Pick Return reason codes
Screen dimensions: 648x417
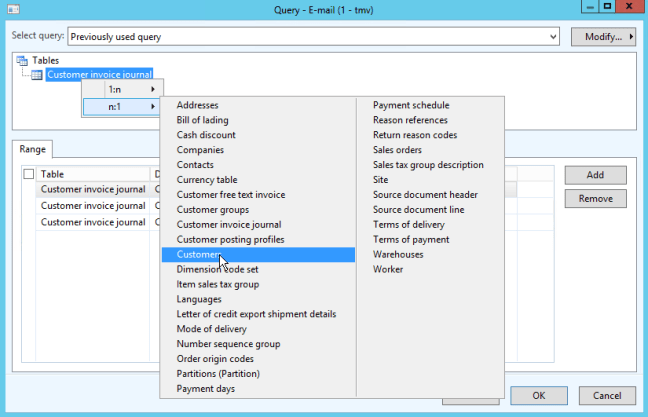click(x=415, y=135)
